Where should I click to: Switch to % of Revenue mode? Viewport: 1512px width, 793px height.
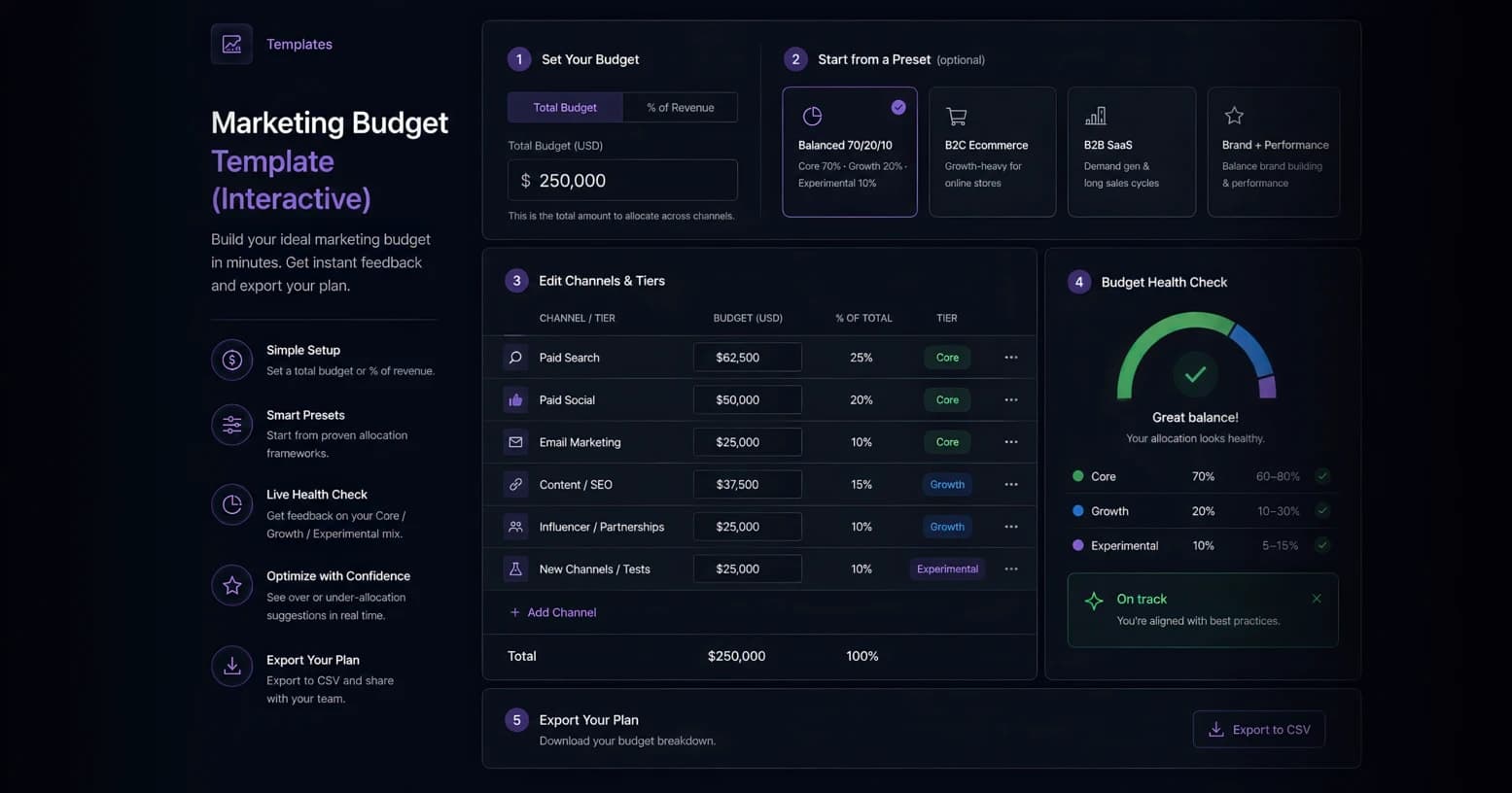click(681, 108)
